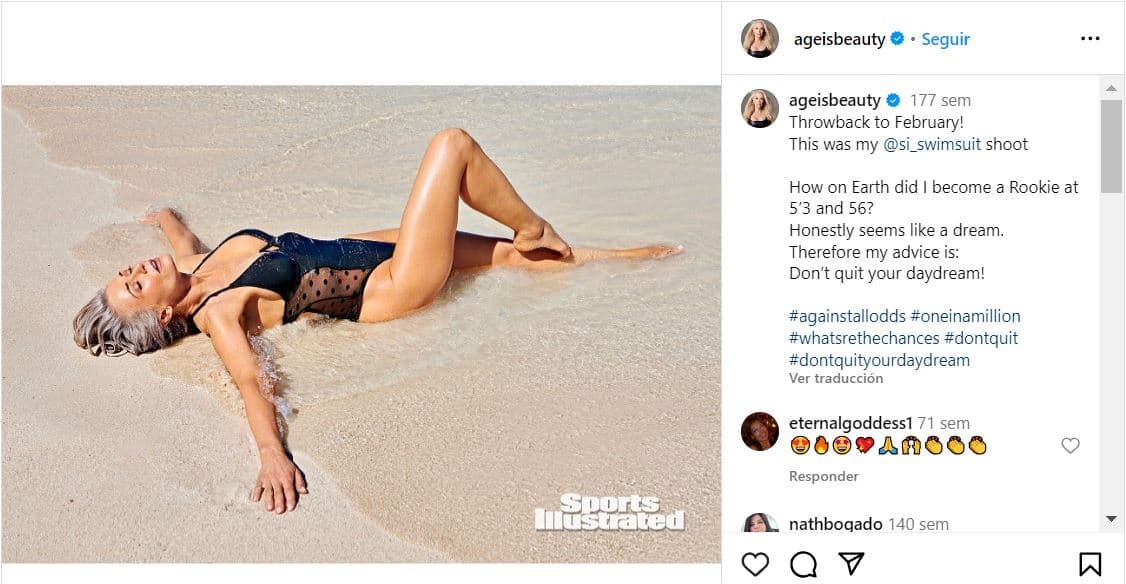Open ageisbeauty profile picture in header
This screenshot has height=584, width=1126.
point(760,39)
